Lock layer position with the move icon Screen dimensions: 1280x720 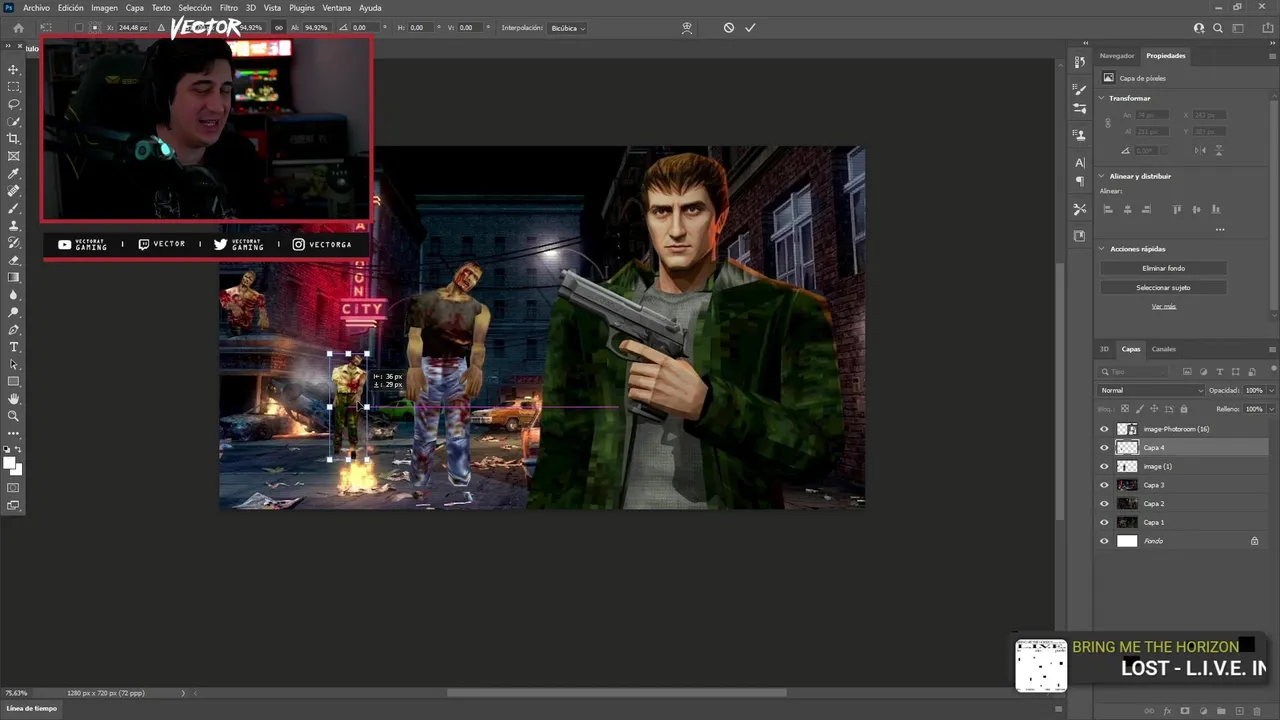(x=1154, y=409)
